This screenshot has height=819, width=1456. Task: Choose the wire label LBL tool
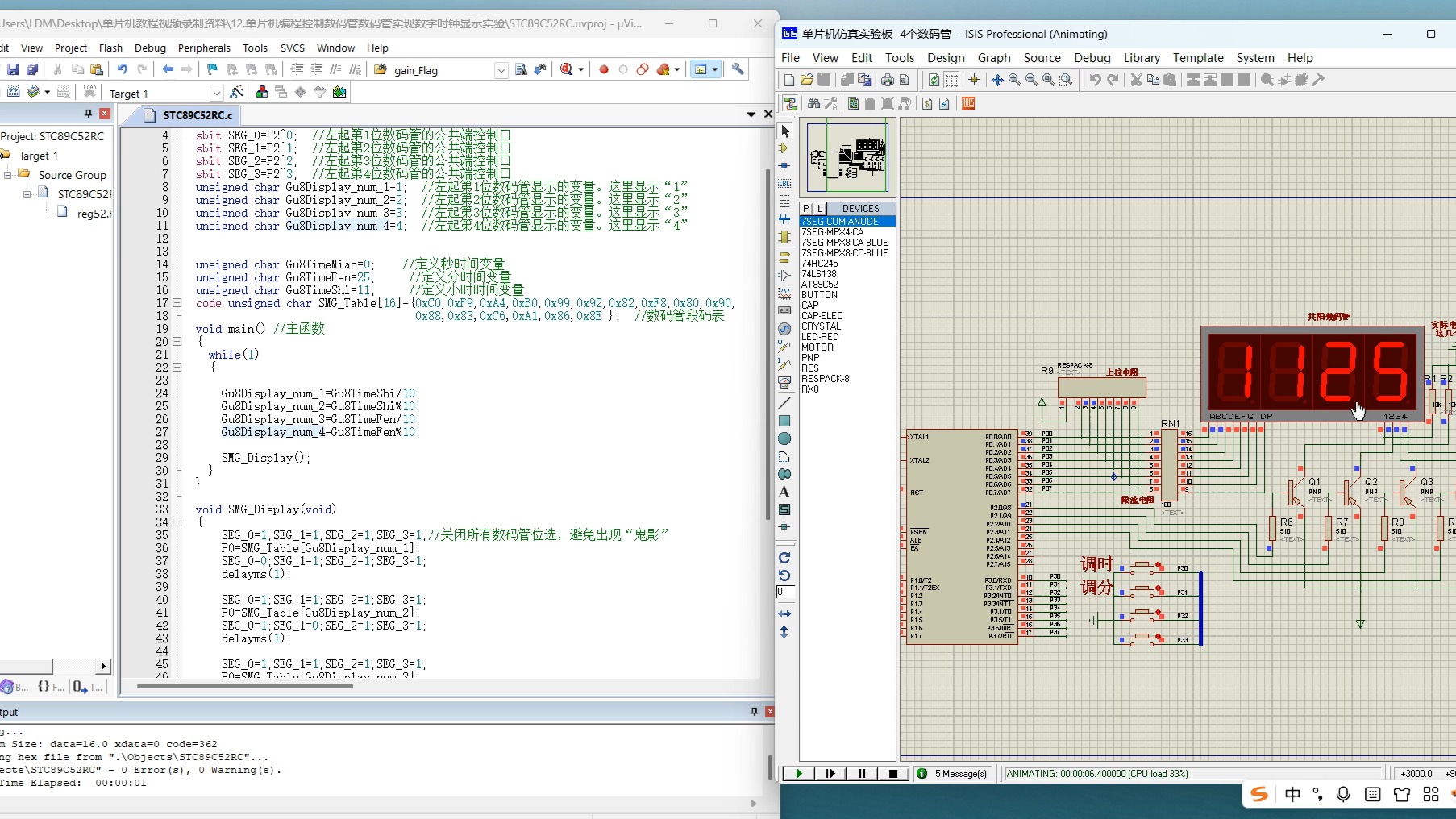(784, 184)
